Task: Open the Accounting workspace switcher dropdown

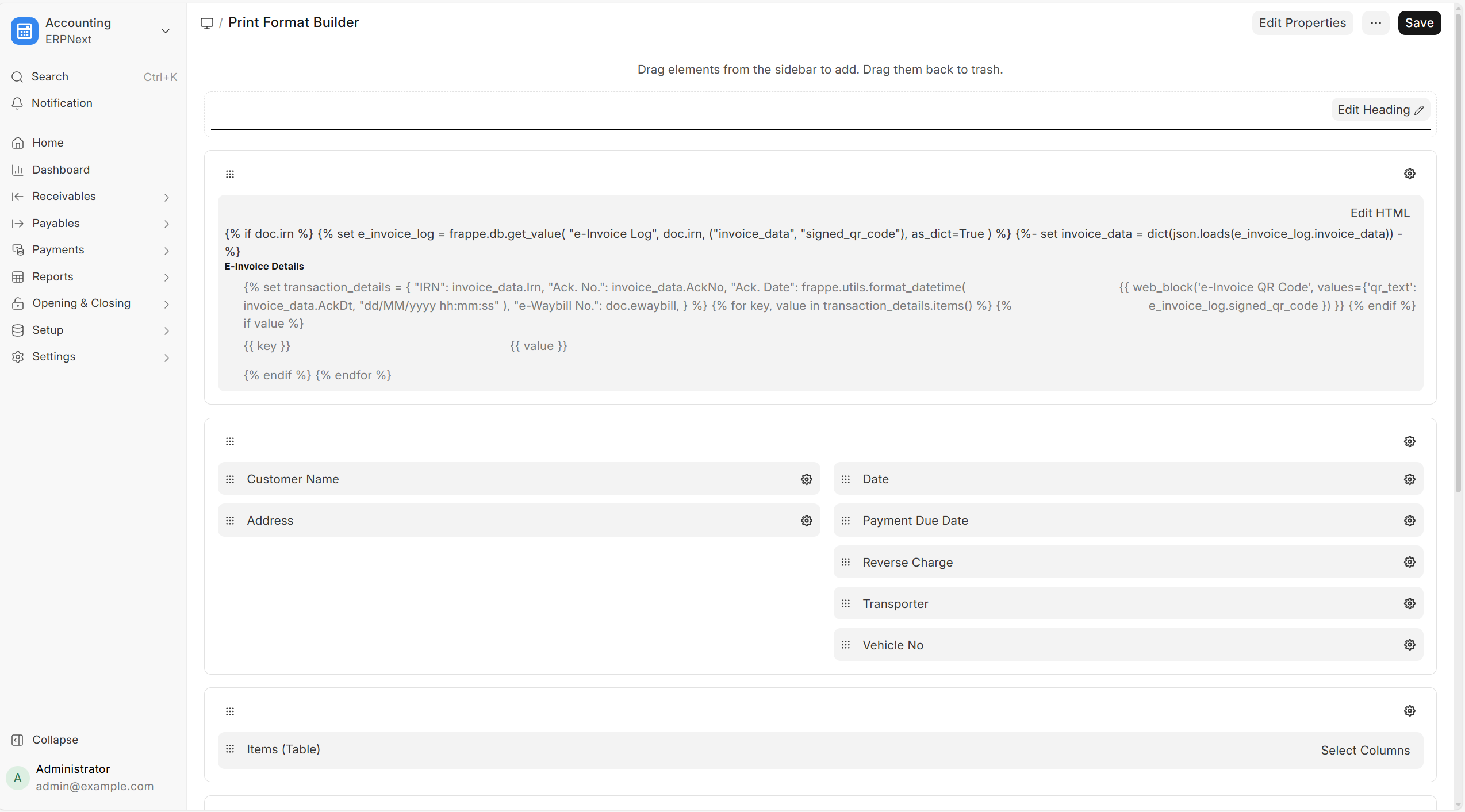Action: [x=165, y=31]
